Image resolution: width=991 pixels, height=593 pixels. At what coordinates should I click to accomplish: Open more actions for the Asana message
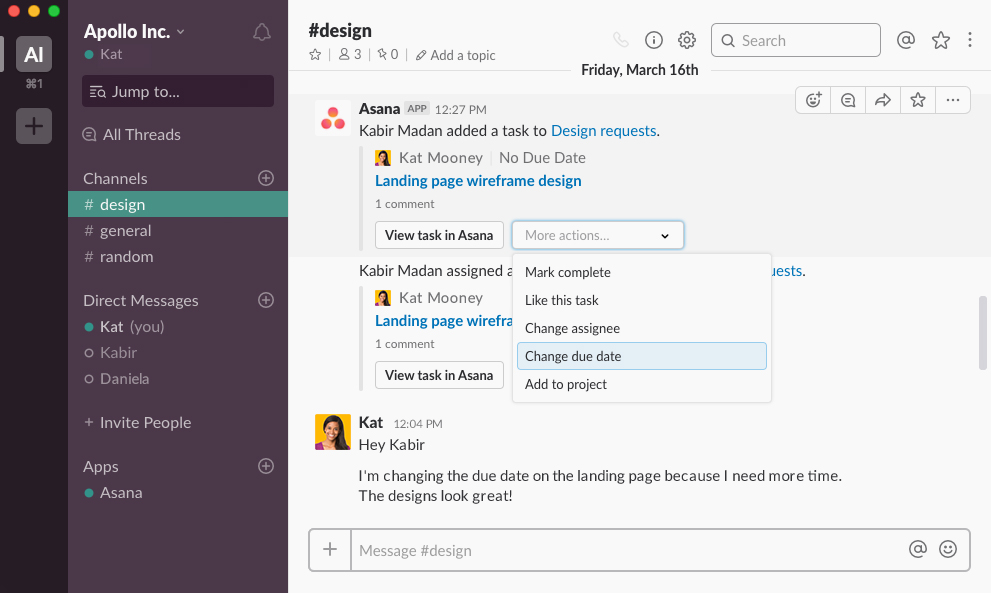click(952, 99)
